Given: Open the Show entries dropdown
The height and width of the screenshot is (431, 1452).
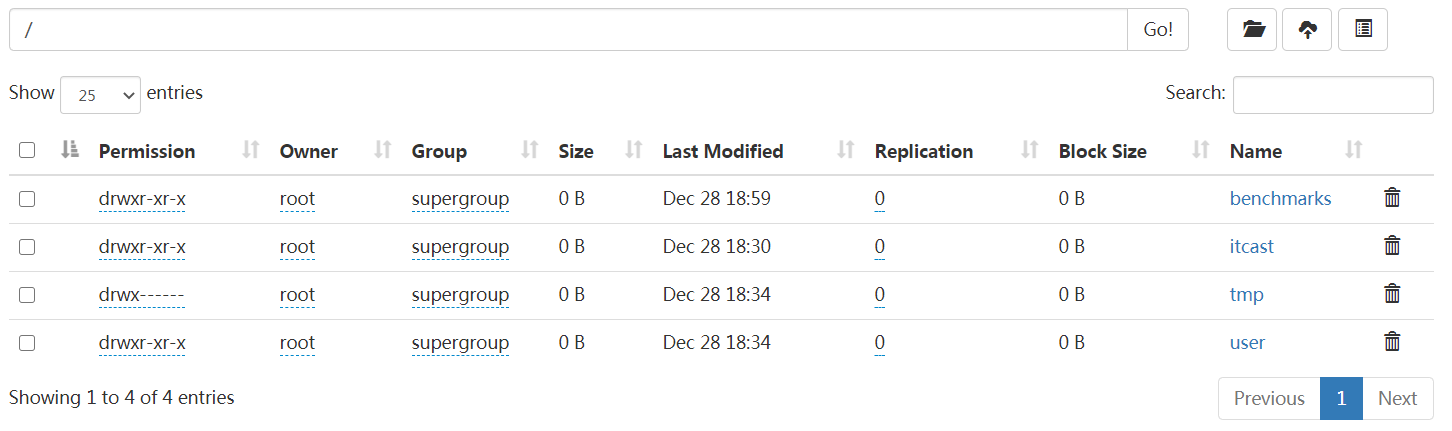Looking at the screenshot, I should (100, 95).
